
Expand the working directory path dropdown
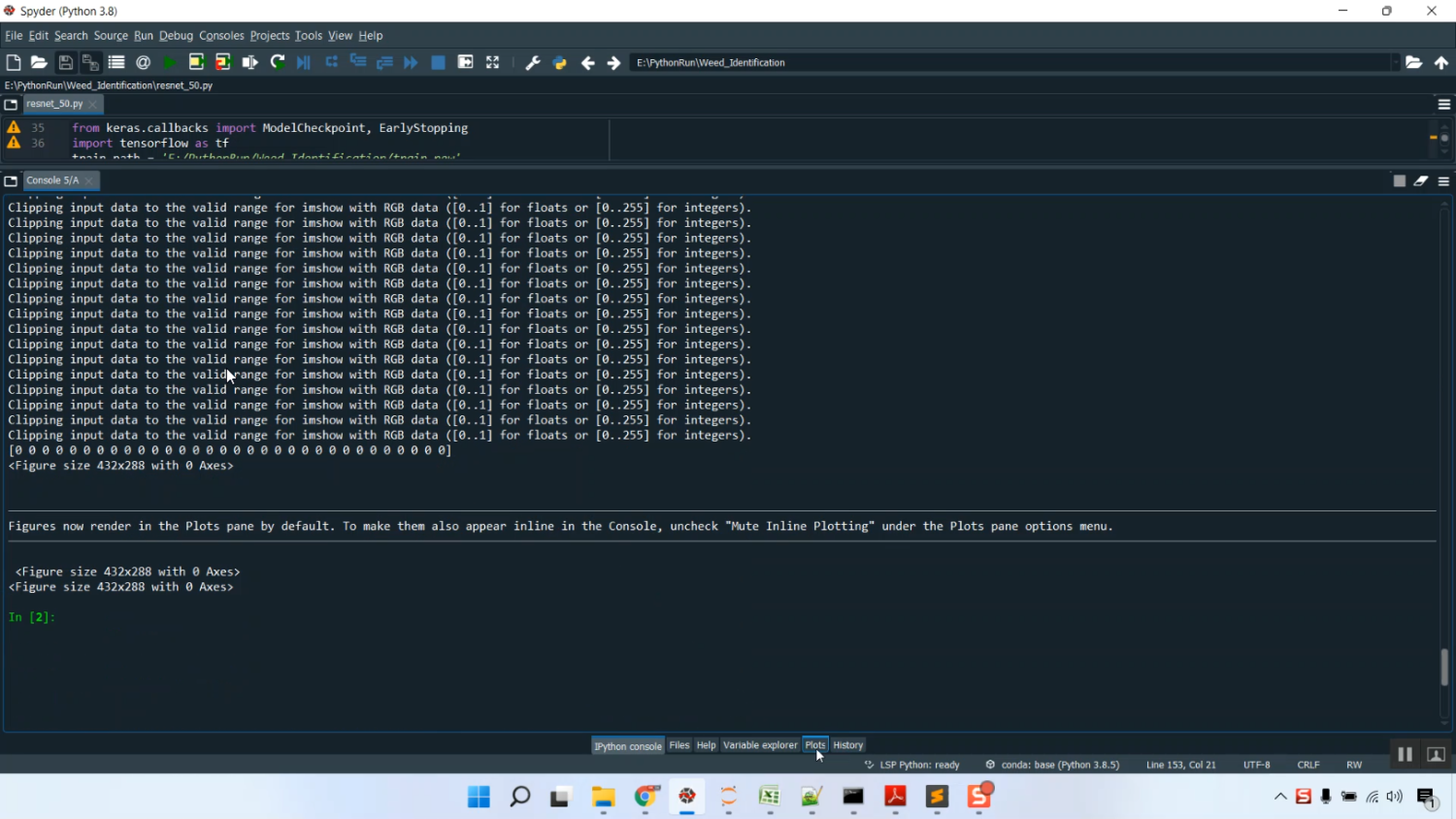pos(1396,62)
